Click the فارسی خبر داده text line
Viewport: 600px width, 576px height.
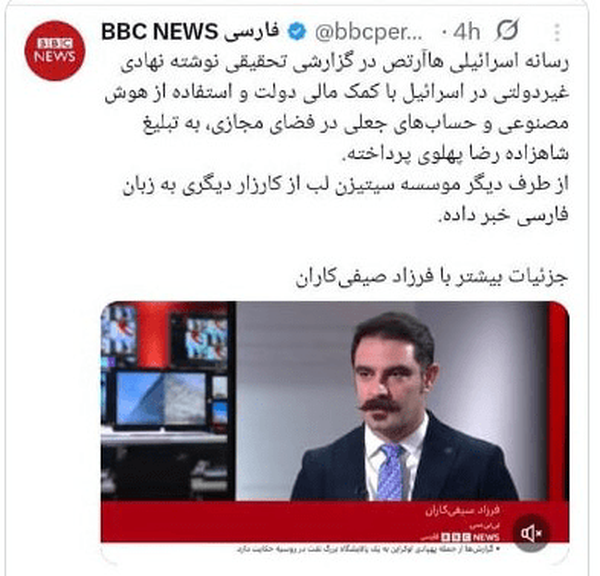[504, 215]
